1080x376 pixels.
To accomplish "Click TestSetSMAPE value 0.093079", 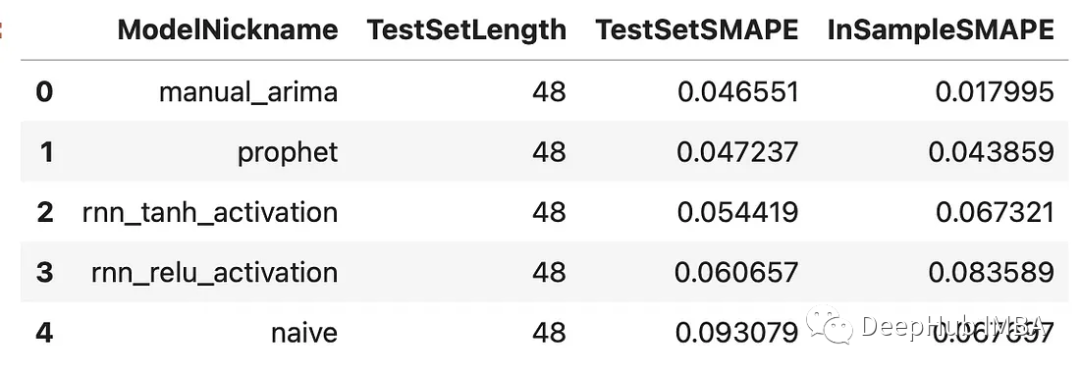I will [736, 333].
